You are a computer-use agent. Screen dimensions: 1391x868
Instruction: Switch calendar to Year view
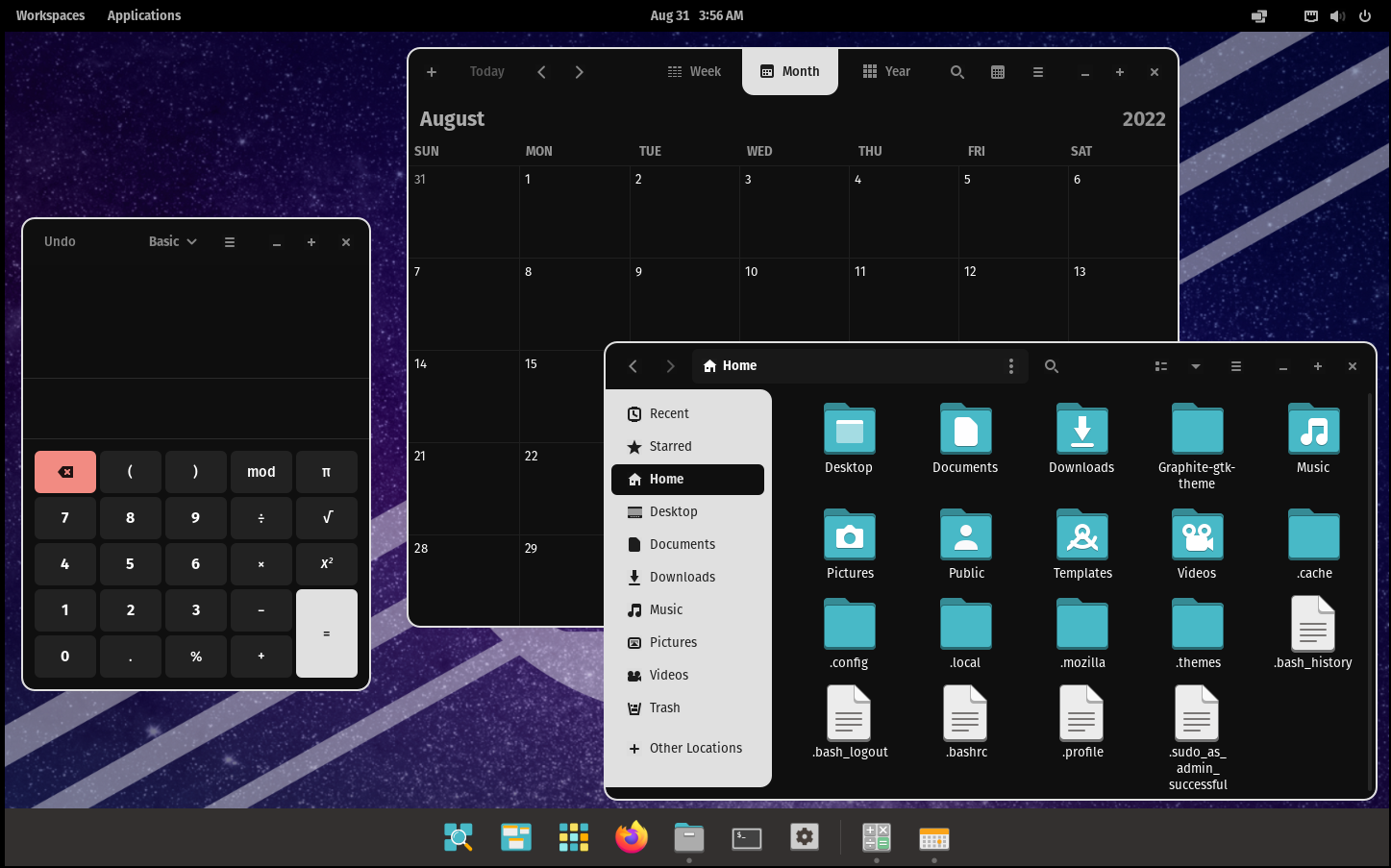click(886, 72)
